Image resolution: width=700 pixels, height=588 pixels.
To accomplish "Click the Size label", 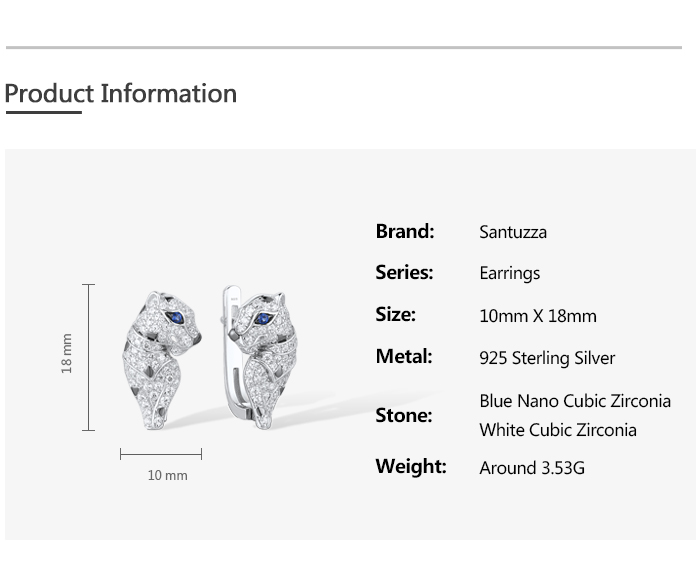I will (395, 314).
